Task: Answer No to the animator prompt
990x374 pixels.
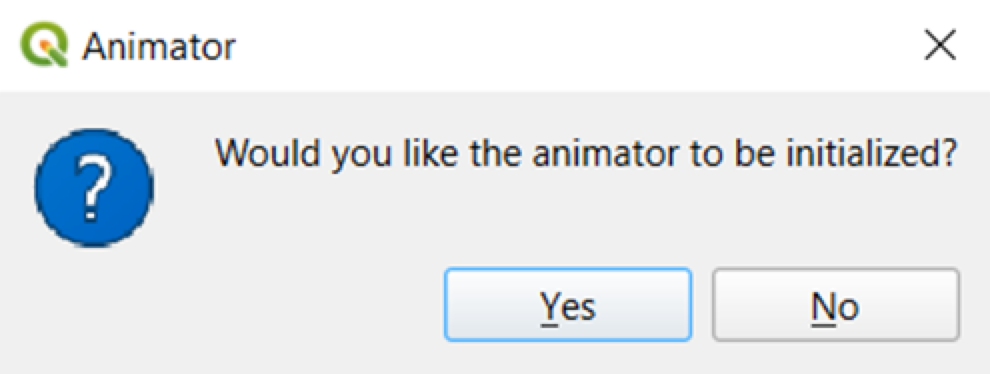Action: [x=836, y=305]
